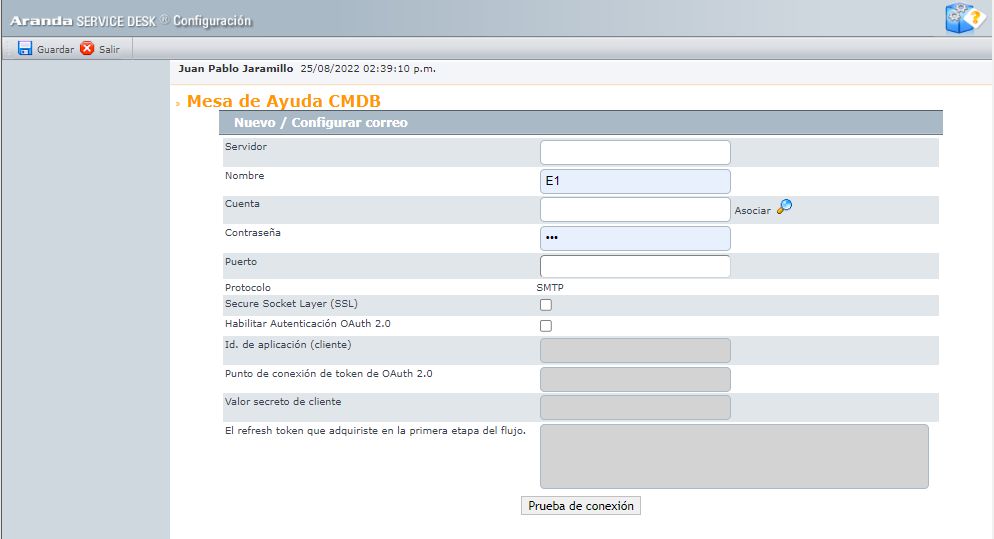Click the Id. de aplicación (cliente) field
This screenshot has width=994, height=539.
point(635,351)
